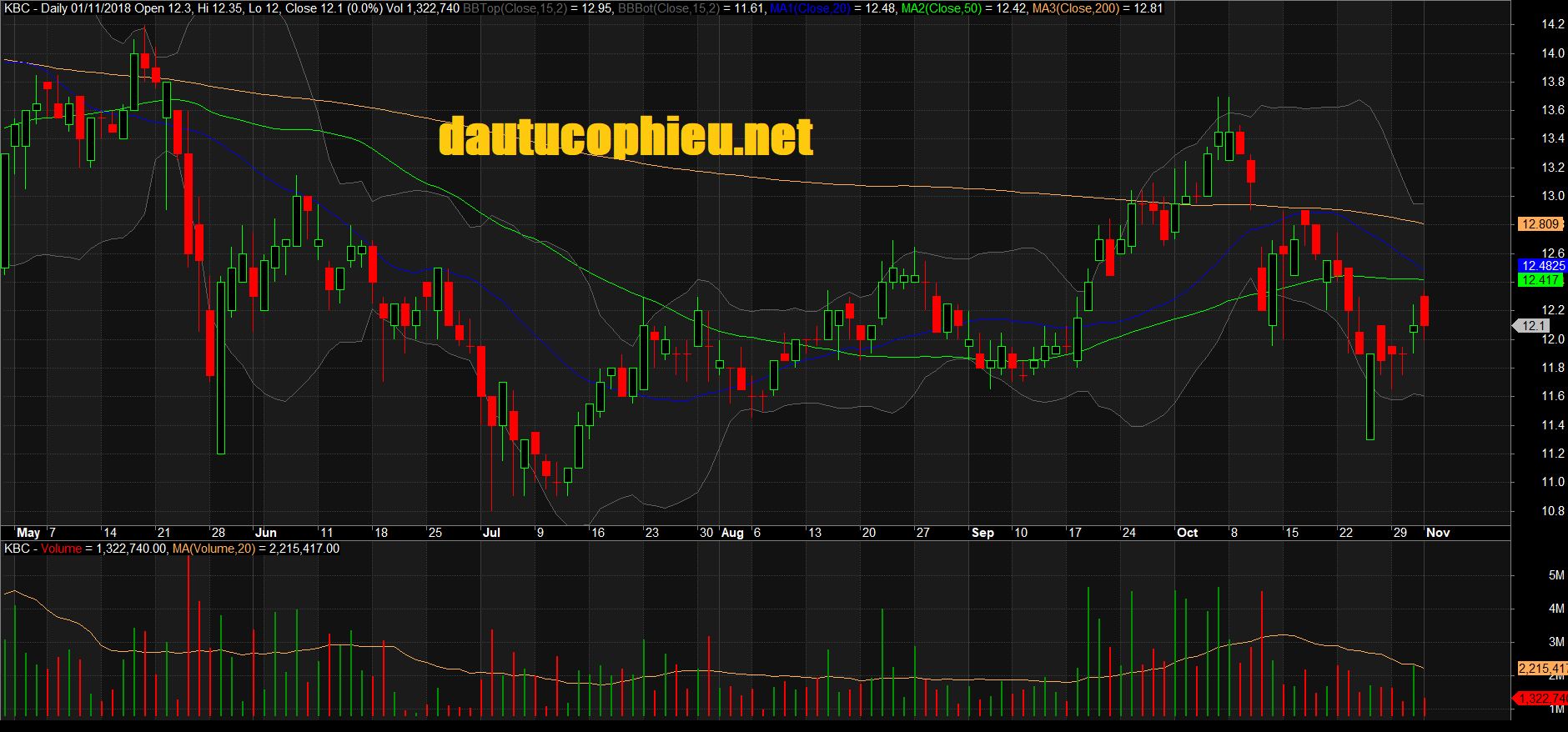Click the 14.0 level on price axis
The image size is (1568, 732).
[1552, 53]
